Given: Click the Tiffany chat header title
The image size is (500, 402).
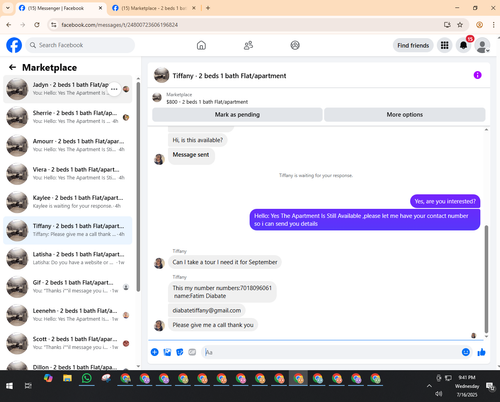Looking at the screenshot, I should pos(229,76).
